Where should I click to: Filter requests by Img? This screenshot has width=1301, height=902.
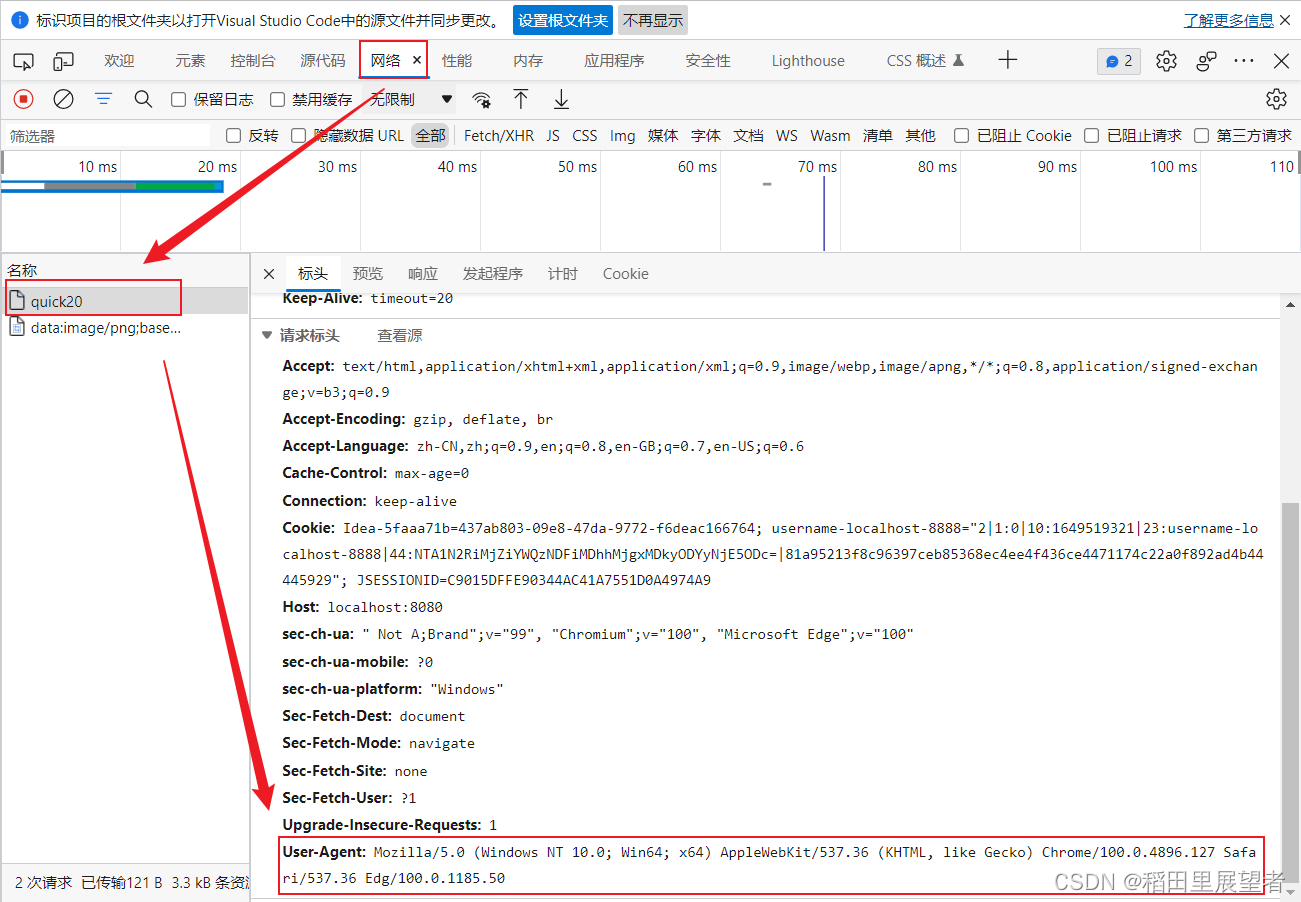(623, 136)
